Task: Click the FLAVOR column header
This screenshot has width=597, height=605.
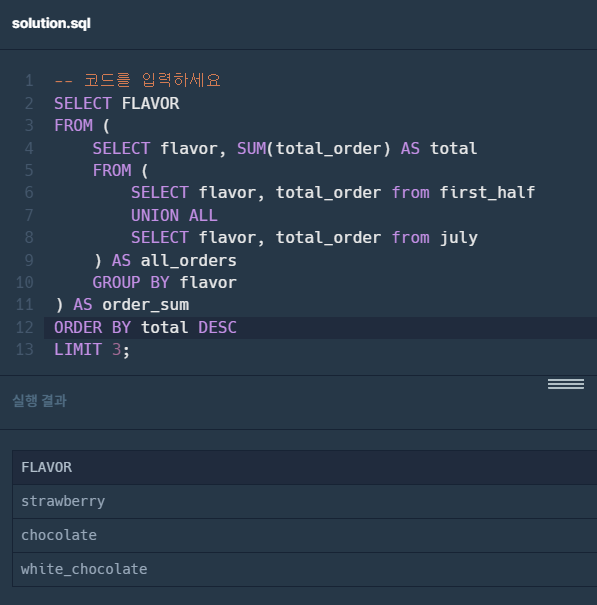Action: point(46,467)
